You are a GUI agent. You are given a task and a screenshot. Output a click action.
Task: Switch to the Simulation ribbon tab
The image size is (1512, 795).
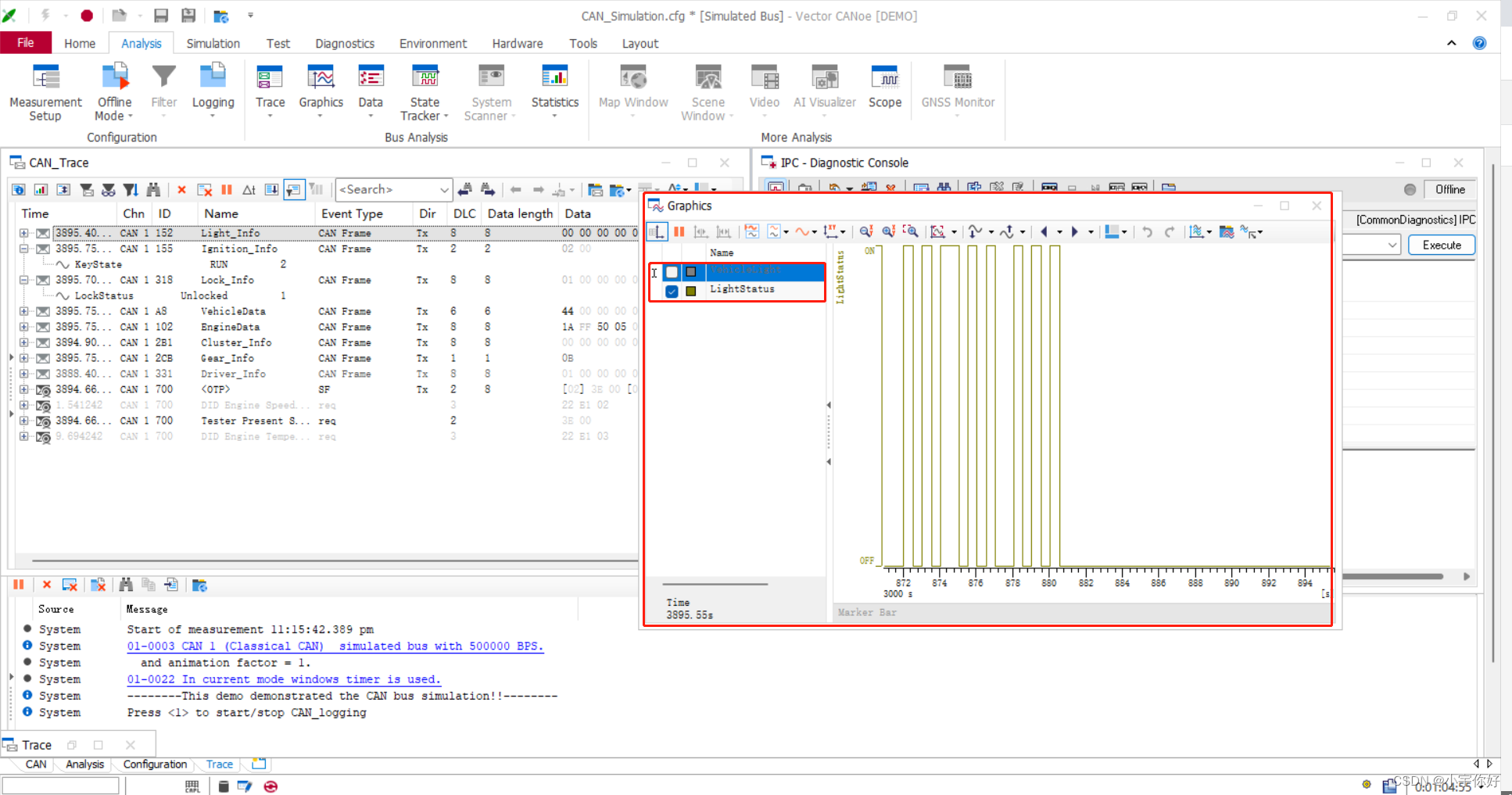(213, 43)
